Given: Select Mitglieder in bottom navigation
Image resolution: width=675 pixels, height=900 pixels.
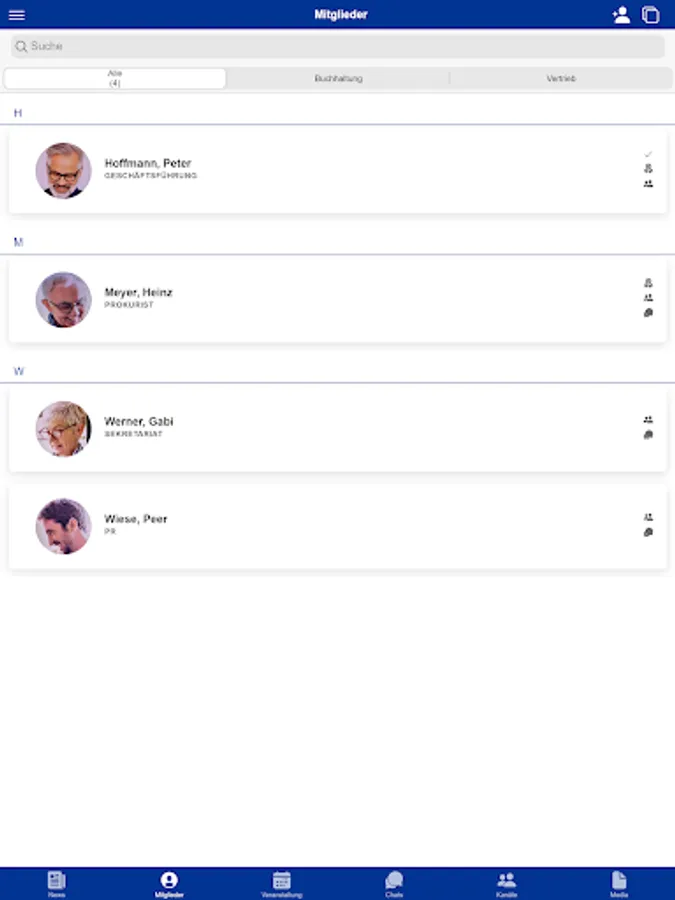Looking at the screenshot, I should pyautogui.click(x=169, y=884).
